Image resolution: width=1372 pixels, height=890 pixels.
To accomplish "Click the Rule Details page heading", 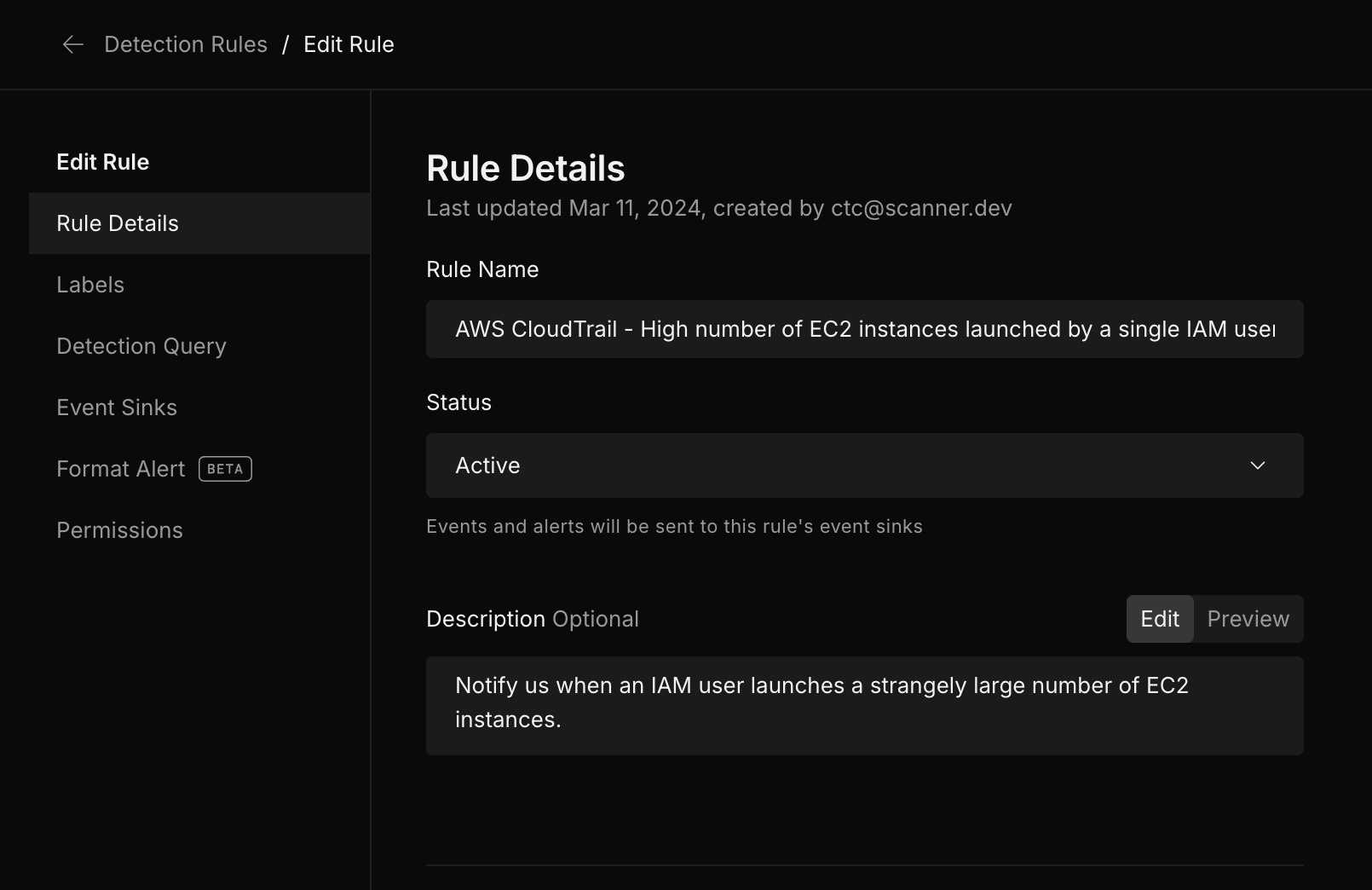I will pos(526,168).
